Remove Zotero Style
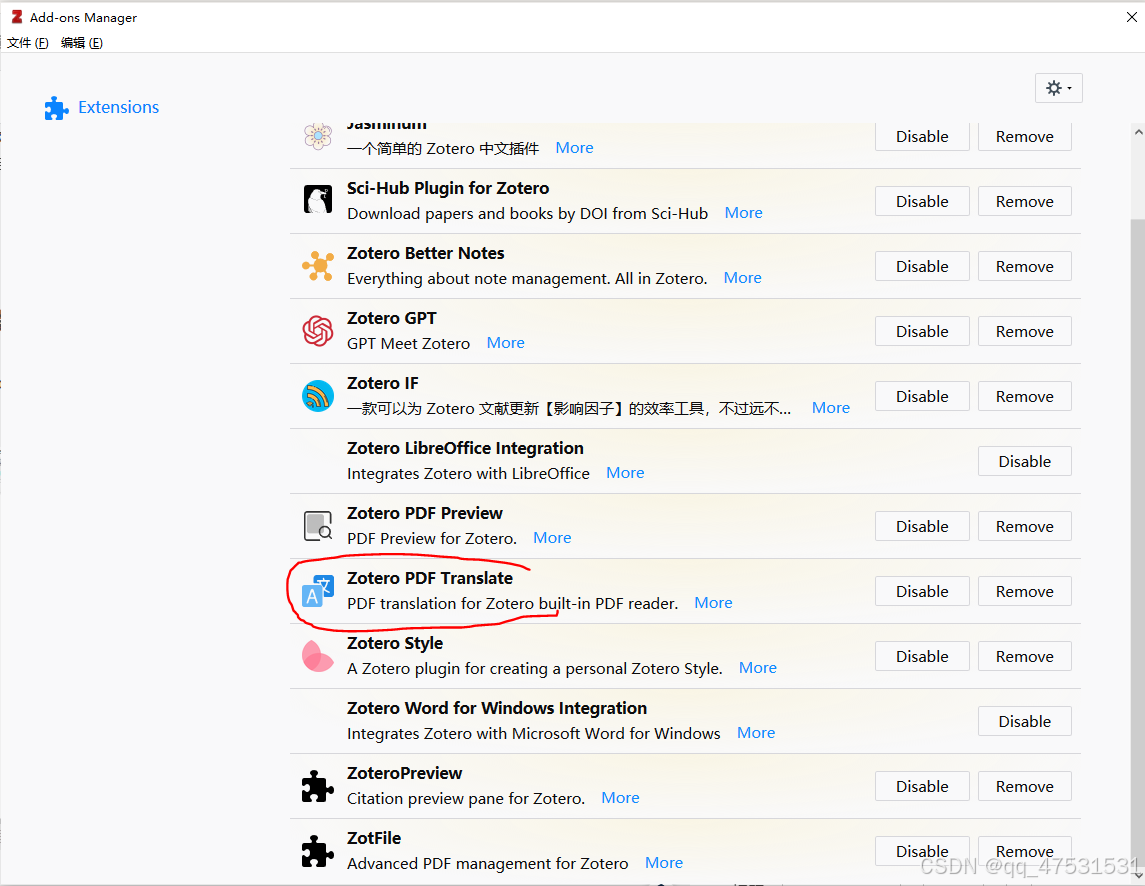 [x=1025, y=657]
